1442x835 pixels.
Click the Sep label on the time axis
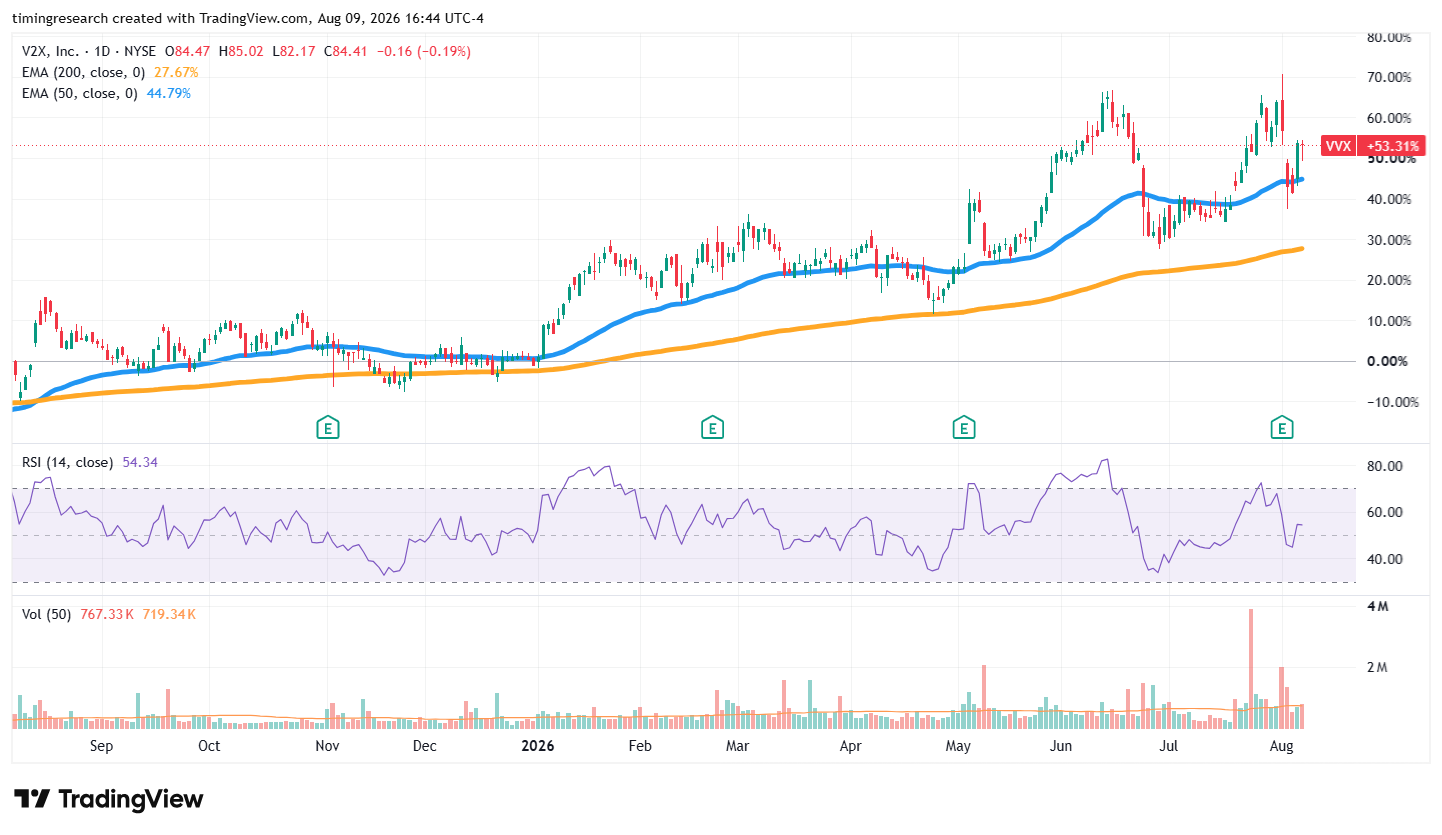pos(101,746)
